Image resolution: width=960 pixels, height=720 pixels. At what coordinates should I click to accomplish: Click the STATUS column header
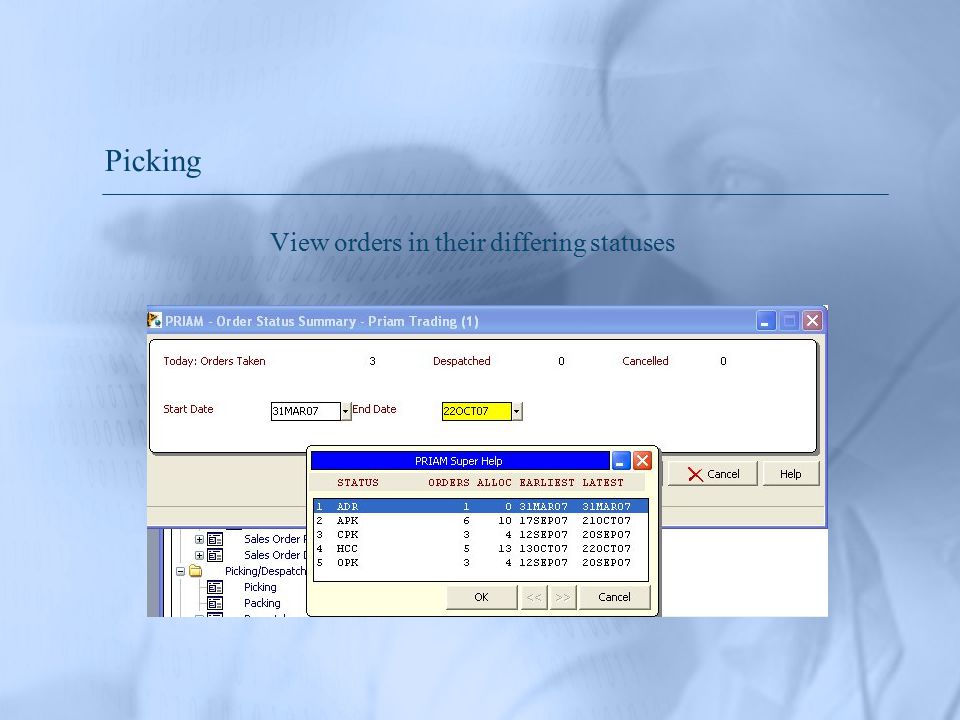click(x=358, y=482)
